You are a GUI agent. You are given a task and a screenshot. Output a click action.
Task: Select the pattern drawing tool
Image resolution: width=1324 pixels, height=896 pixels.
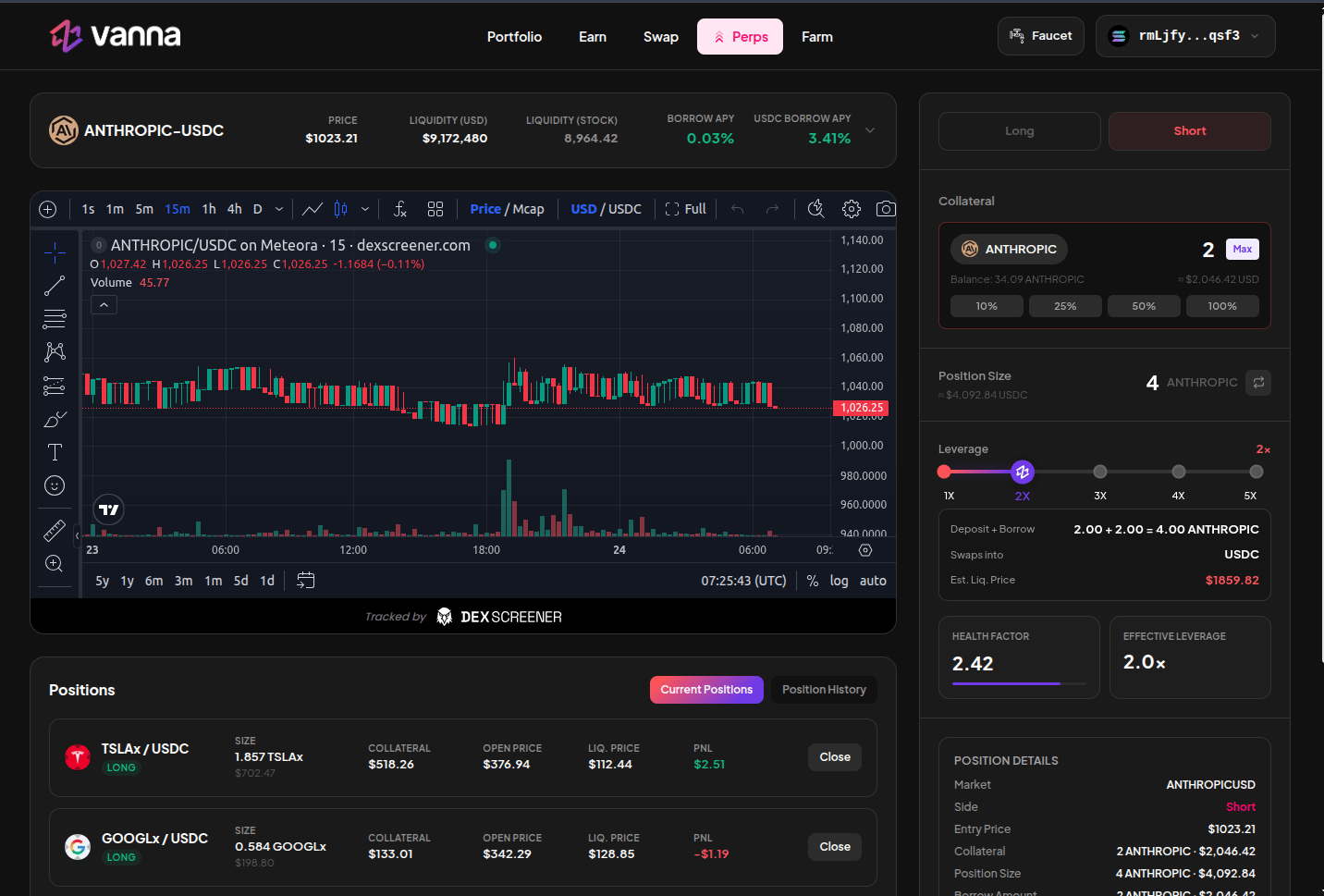point(55,352)
